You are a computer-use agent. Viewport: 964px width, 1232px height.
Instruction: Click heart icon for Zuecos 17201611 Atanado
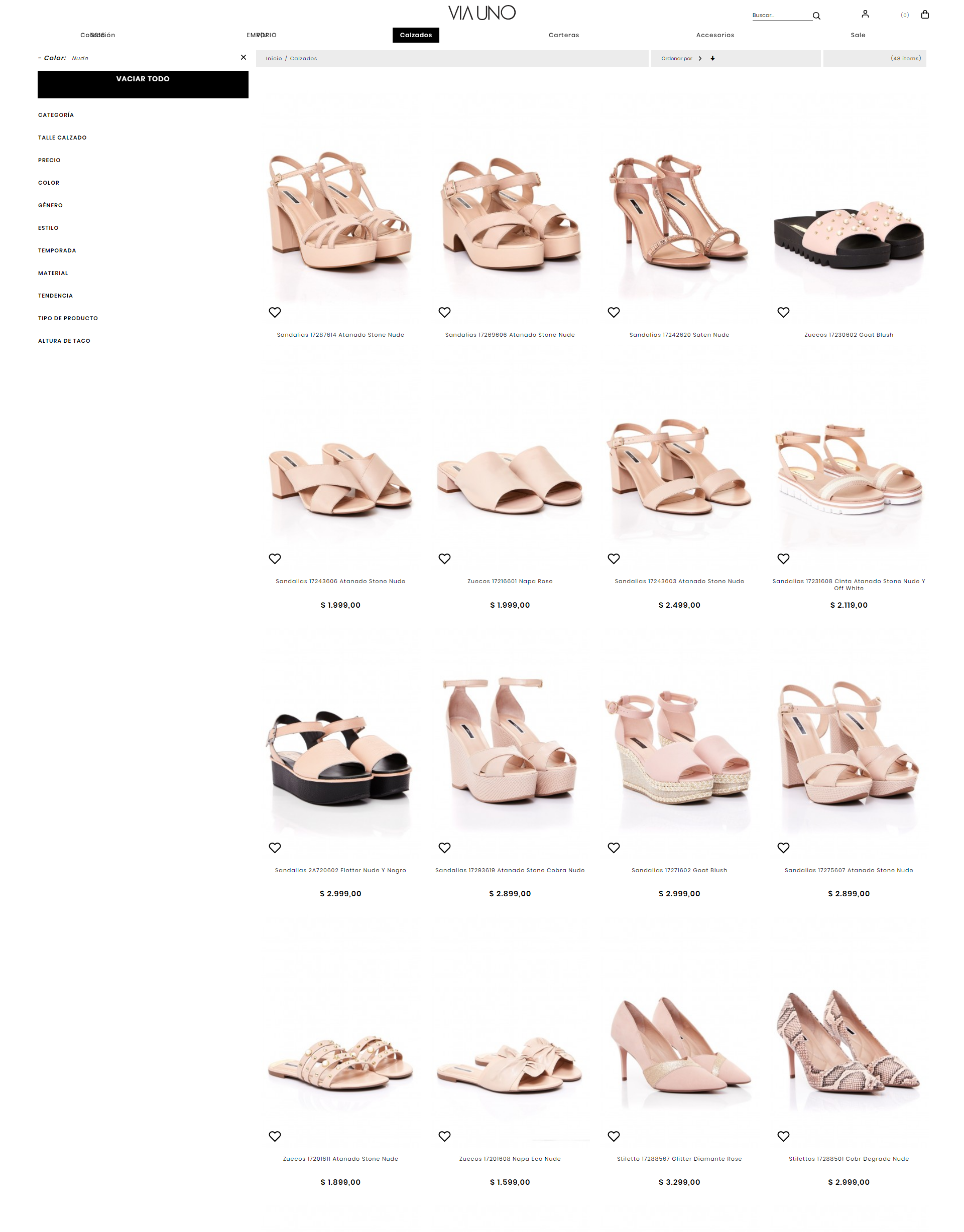click(275, 1136)
